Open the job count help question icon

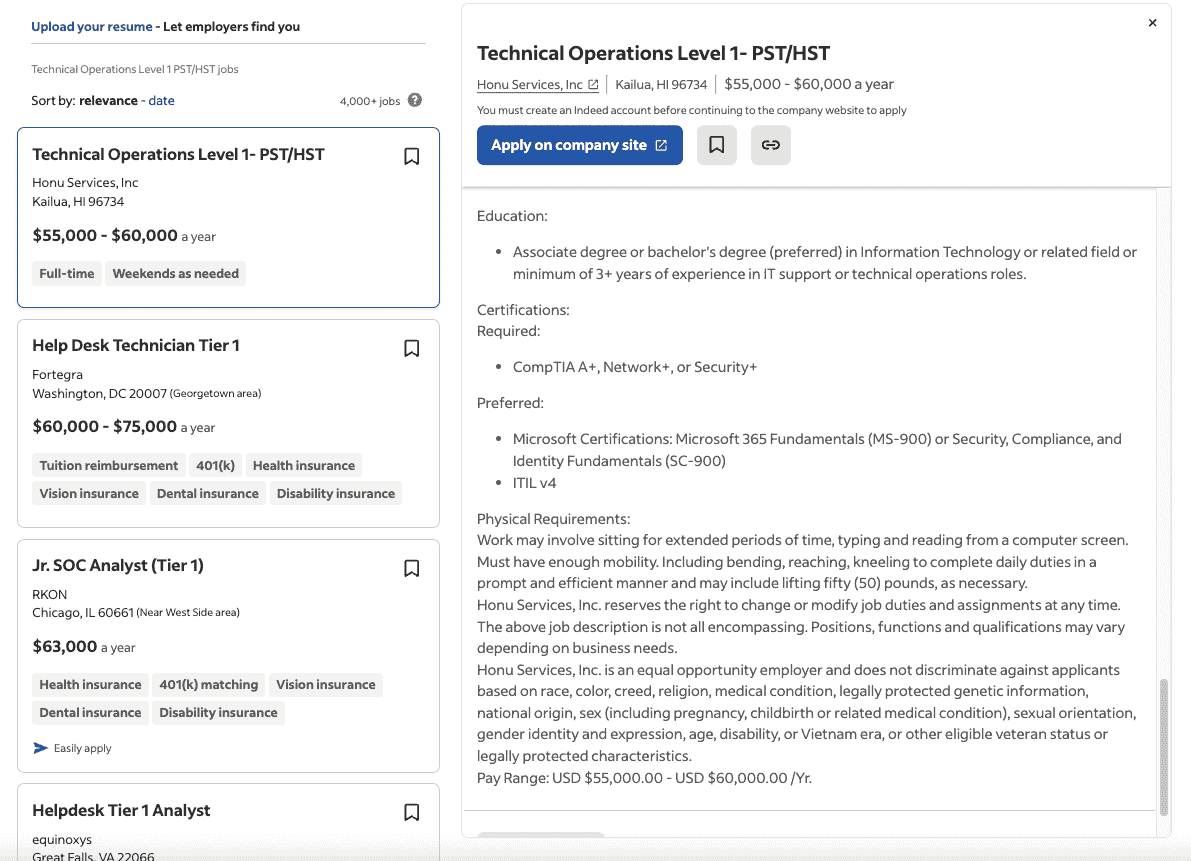[x=415, y=100]
